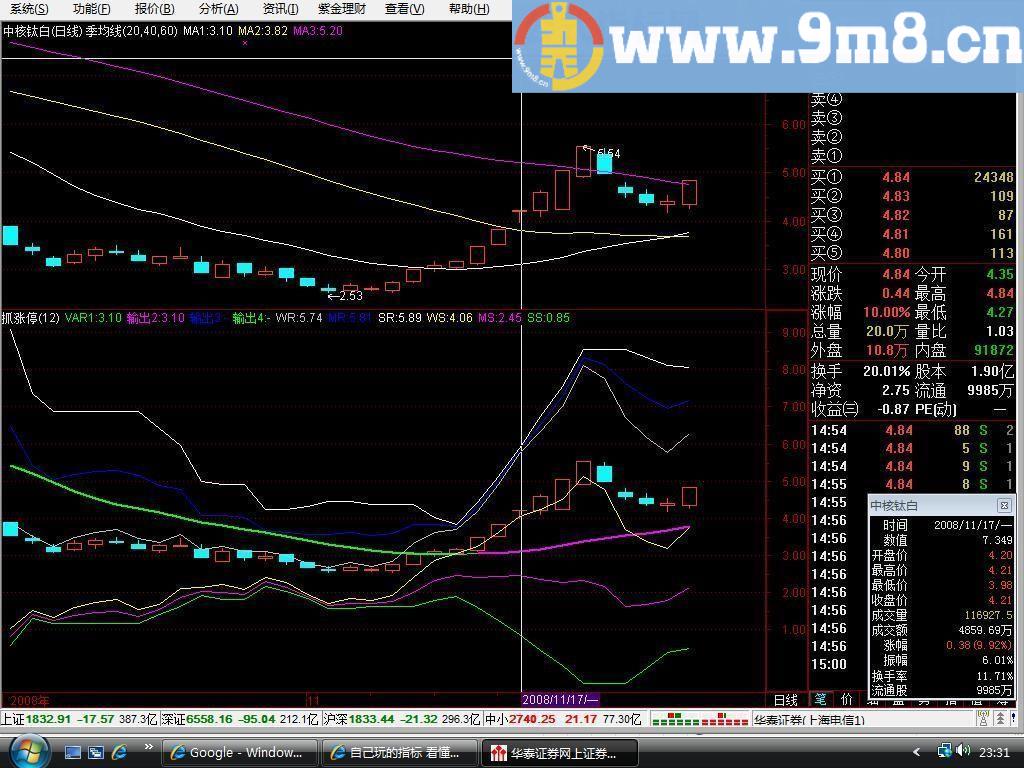Click the network tray icon
The image size is (1024, 768).
click(944, 751)
